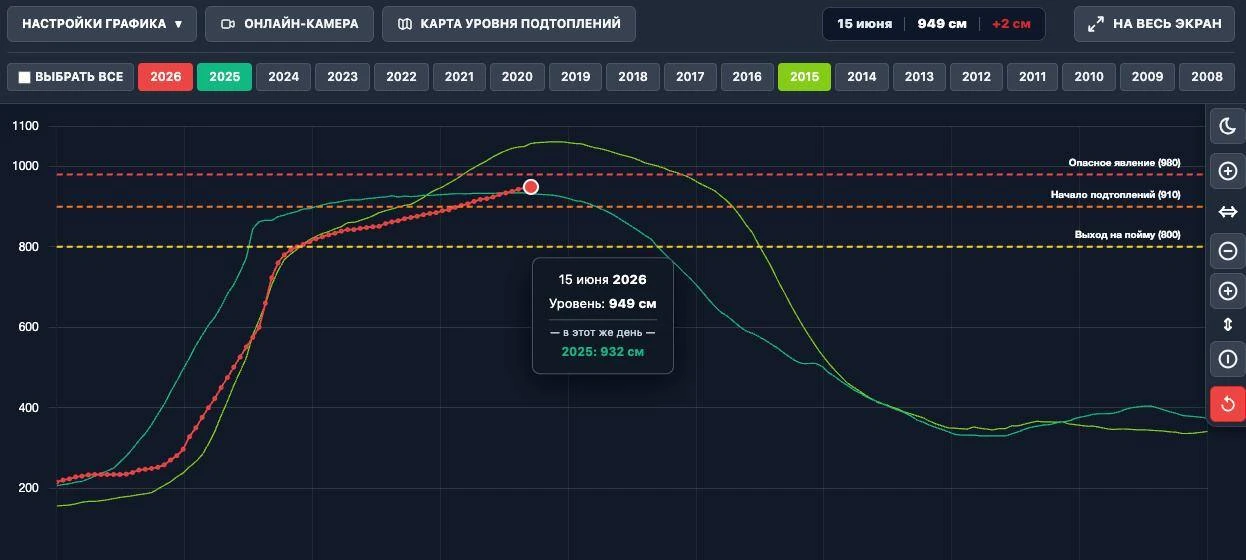1246x560 pixels.
Task: Open the Онлайн-камера view
Action: pos(289,24)
